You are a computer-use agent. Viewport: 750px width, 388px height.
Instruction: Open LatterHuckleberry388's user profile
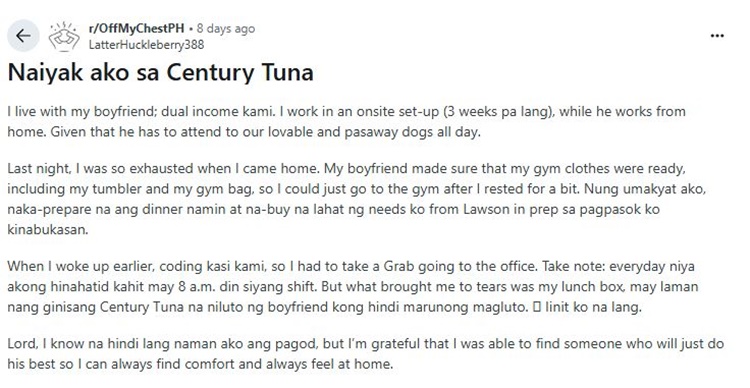point(146,44)
